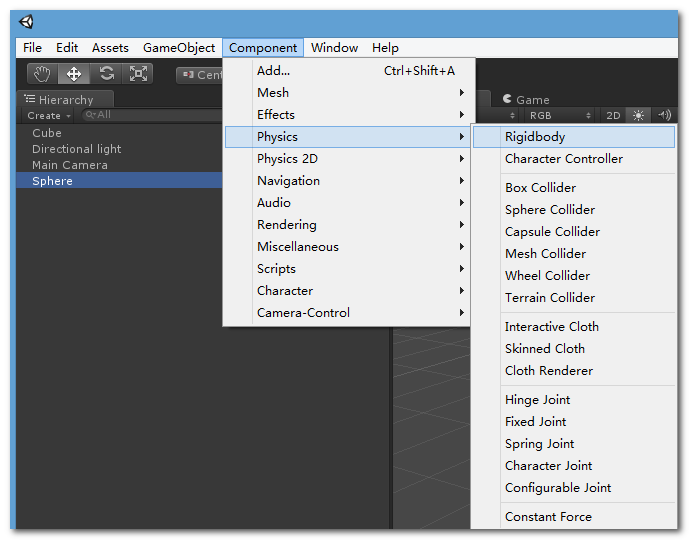Screen dimensions: 689x540
Task: Open the Assets menu
Action: point(110,47)
